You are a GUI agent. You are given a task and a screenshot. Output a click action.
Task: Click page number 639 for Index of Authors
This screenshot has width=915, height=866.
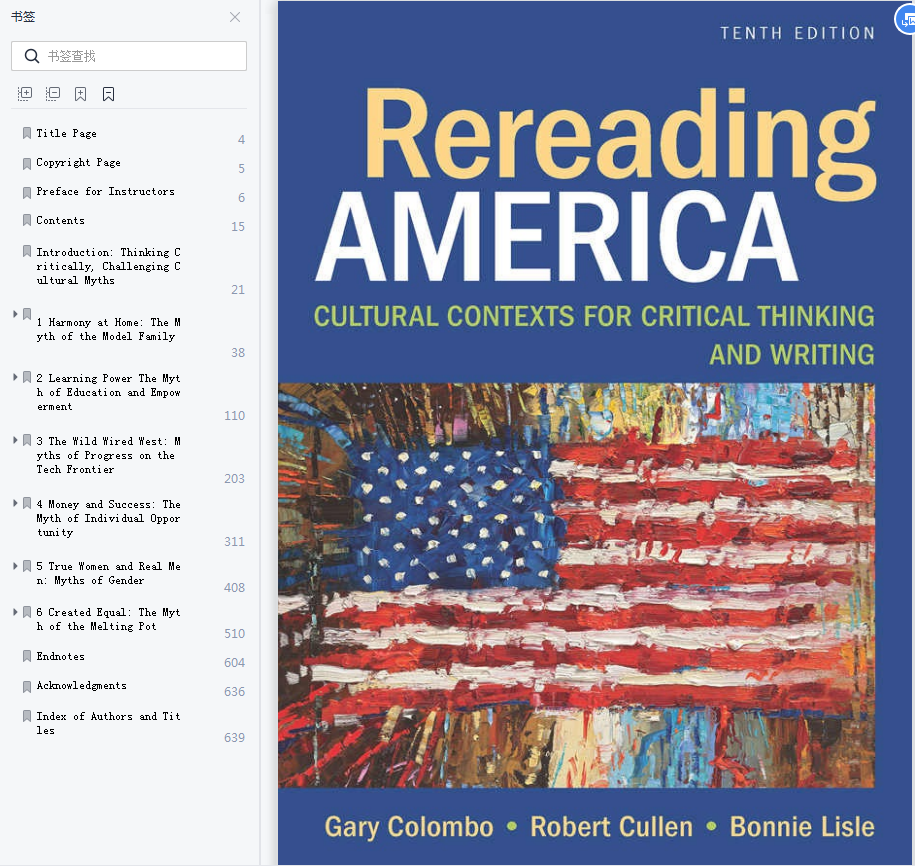coord(234,738)
